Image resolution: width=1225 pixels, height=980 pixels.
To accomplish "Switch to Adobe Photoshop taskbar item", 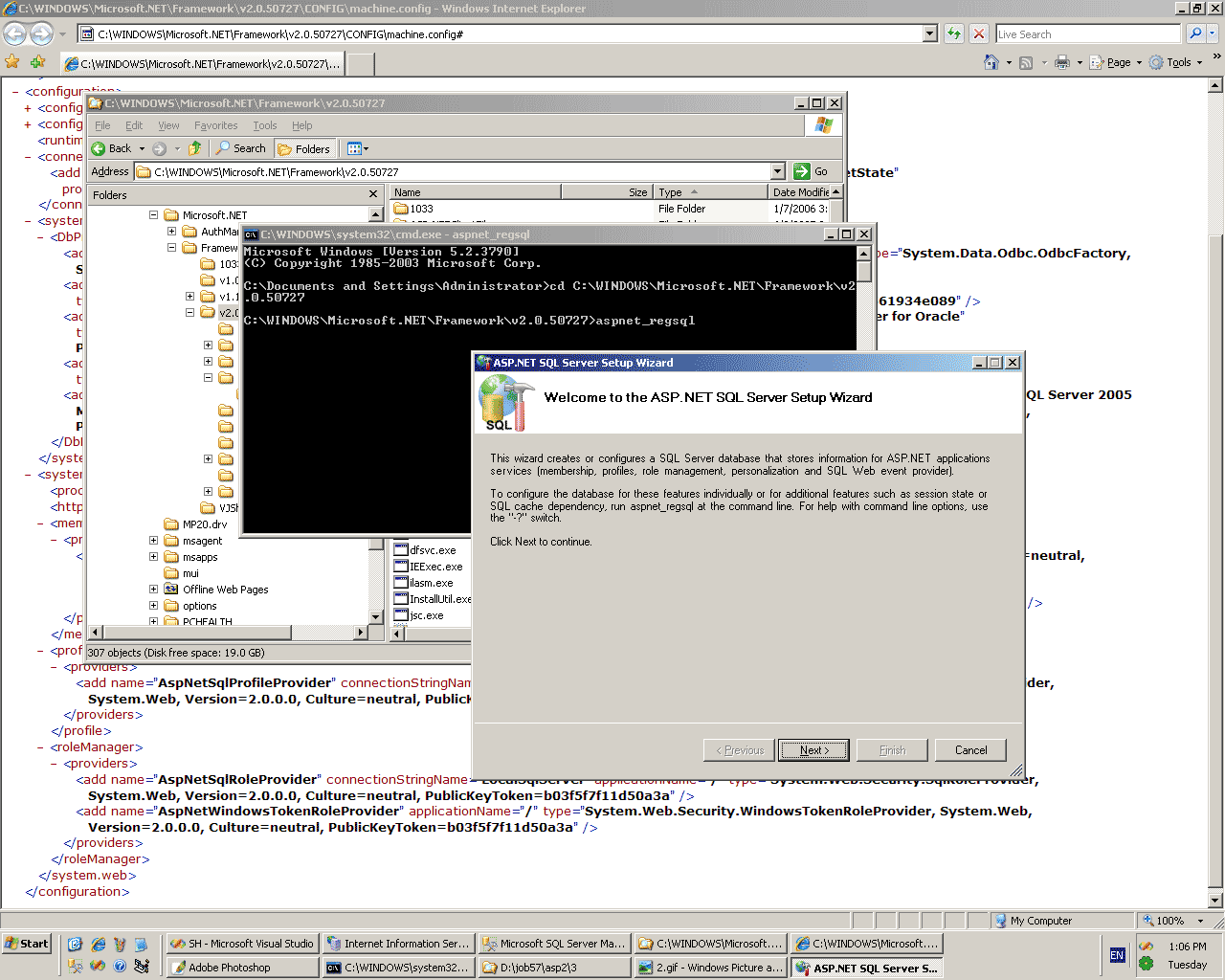I will (241, 968).
